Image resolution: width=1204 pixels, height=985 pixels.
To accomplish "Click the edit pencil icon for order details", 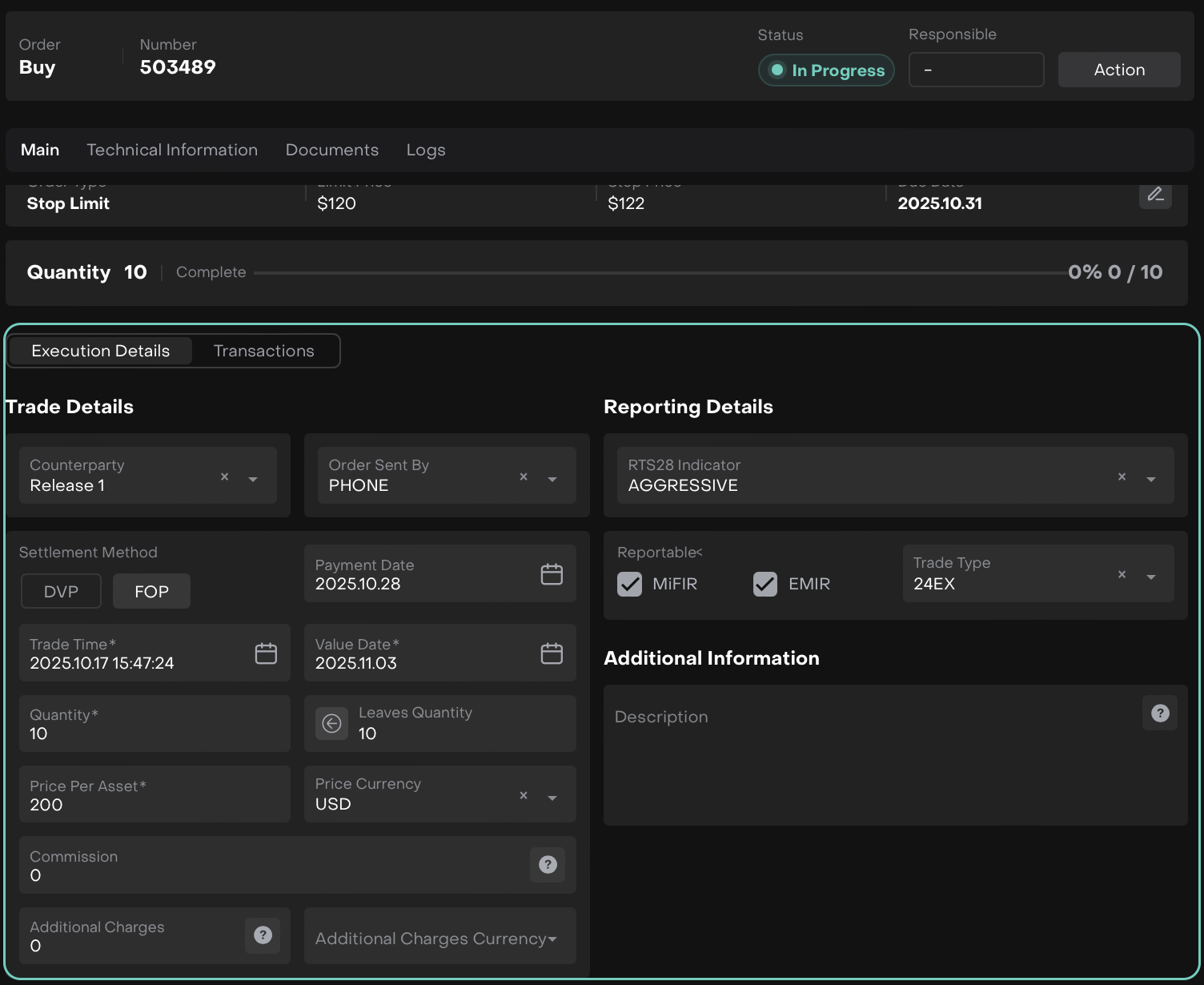I will click(1155, 195).
